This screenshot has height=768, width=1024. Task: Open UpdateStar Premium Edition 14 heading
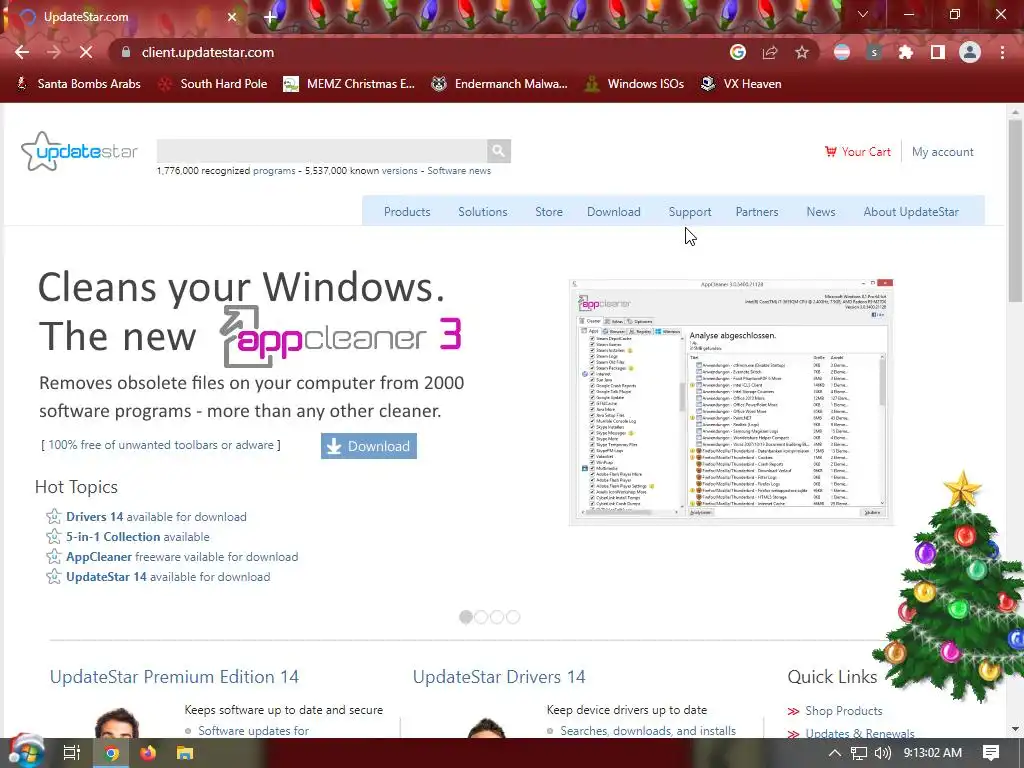tap(174, 677)
